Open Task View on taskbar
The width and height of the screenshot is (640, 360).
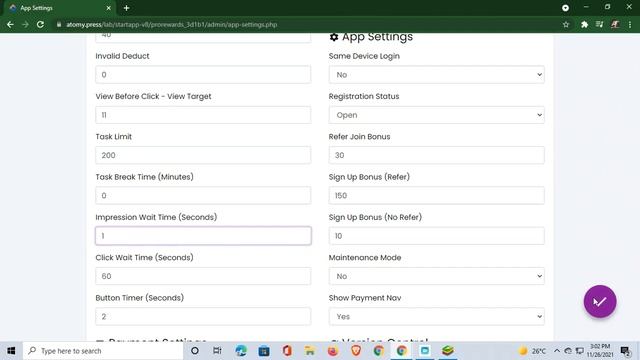click(x=217, y=351)
